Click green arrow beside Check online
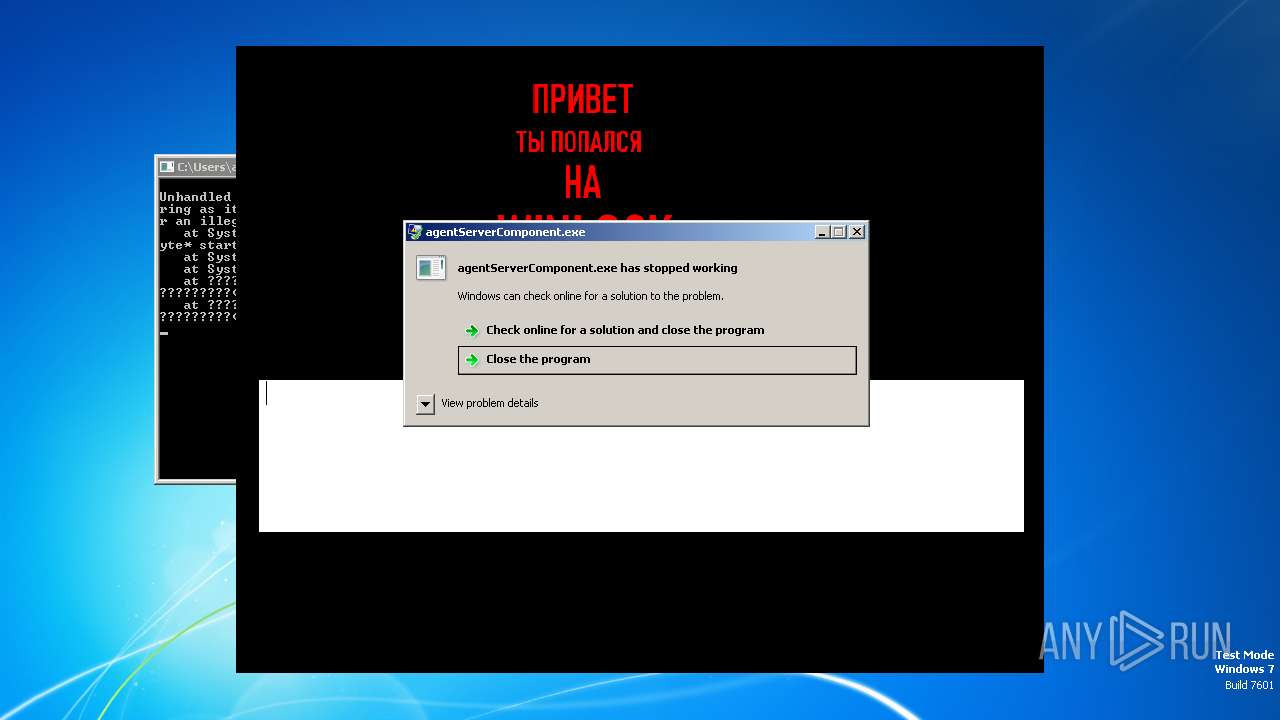Viewport: 1280px width, 720px height. click(472, 331)
